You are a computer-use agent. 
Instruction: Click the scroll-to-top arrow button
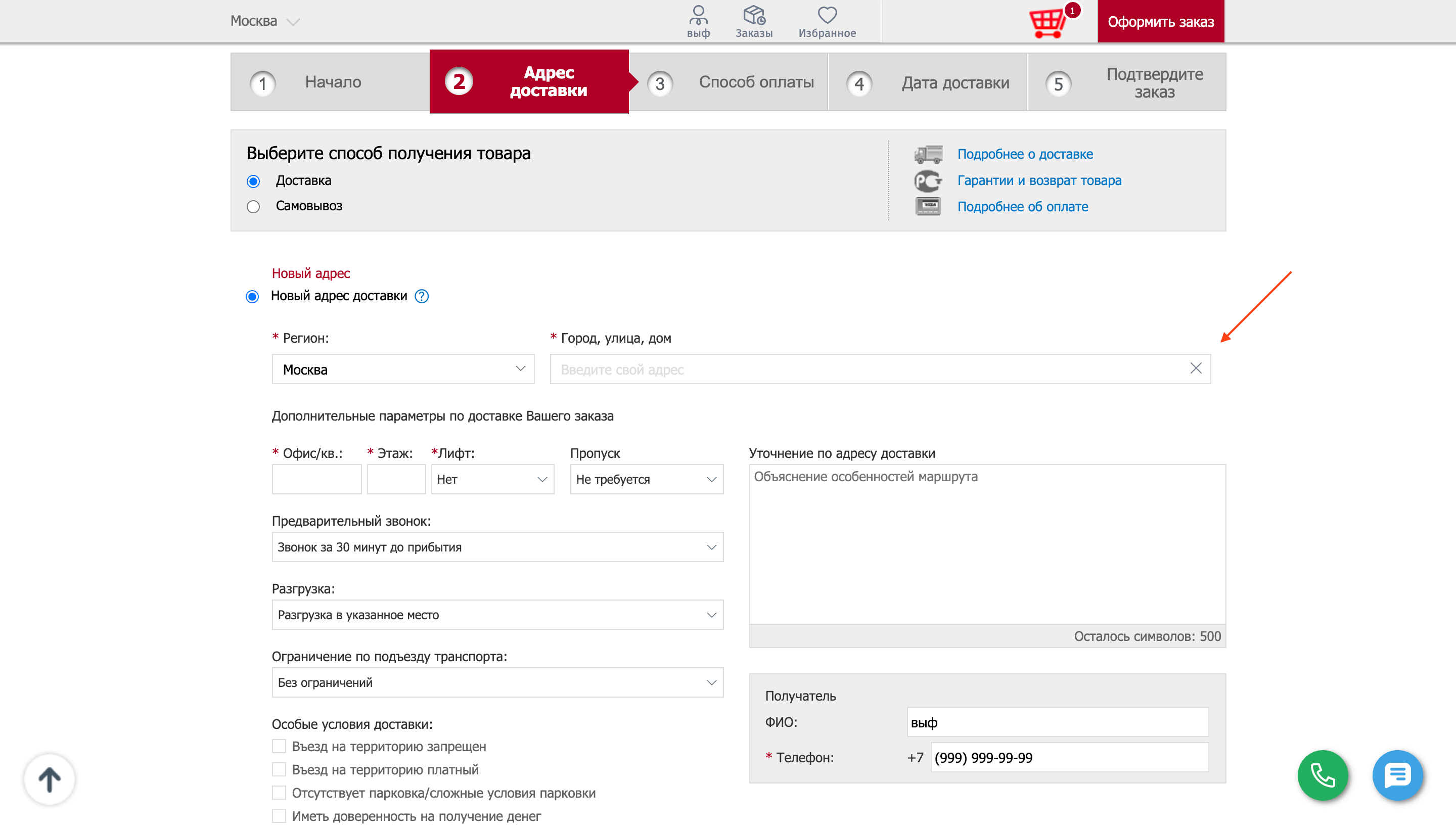(x=50, y=779)
